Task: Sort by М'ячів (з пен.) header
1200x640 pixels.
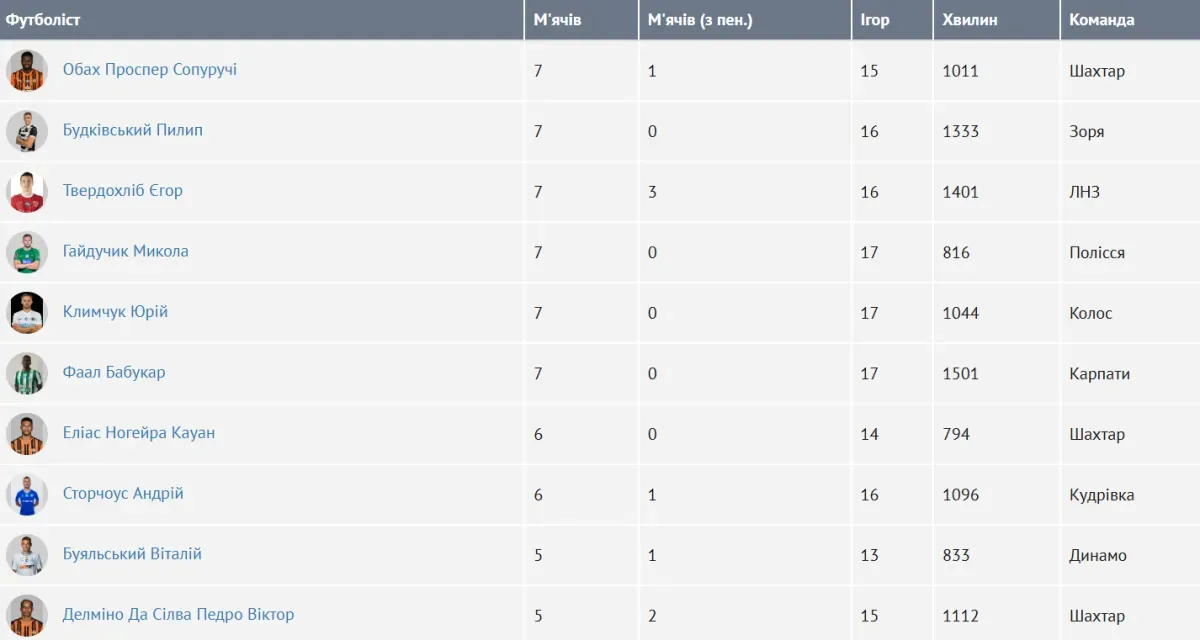Action: 700,20
